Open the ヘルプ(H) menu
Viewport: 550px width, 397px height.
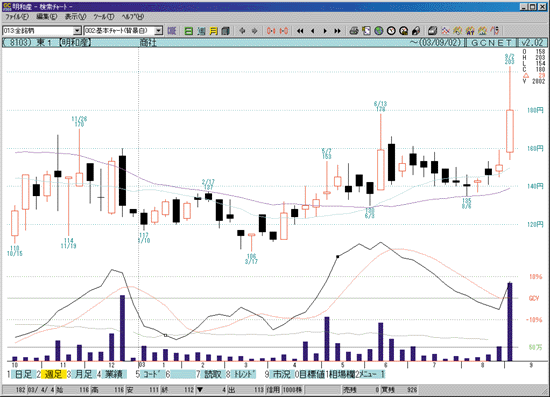point(133,16)
